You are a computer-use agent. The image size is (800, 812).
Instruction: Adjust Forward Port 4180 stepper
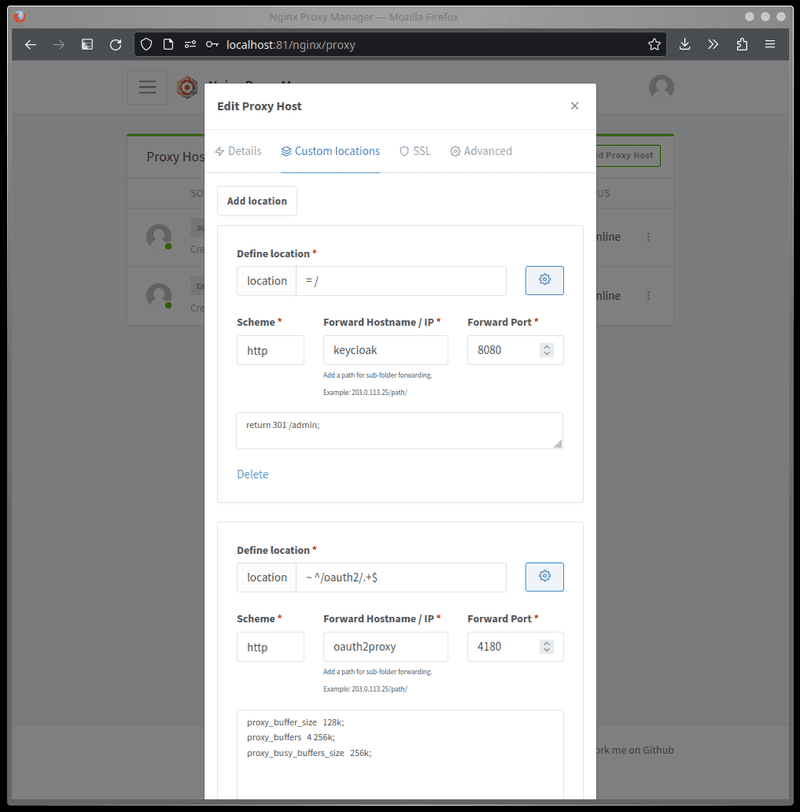click(546, 646)
